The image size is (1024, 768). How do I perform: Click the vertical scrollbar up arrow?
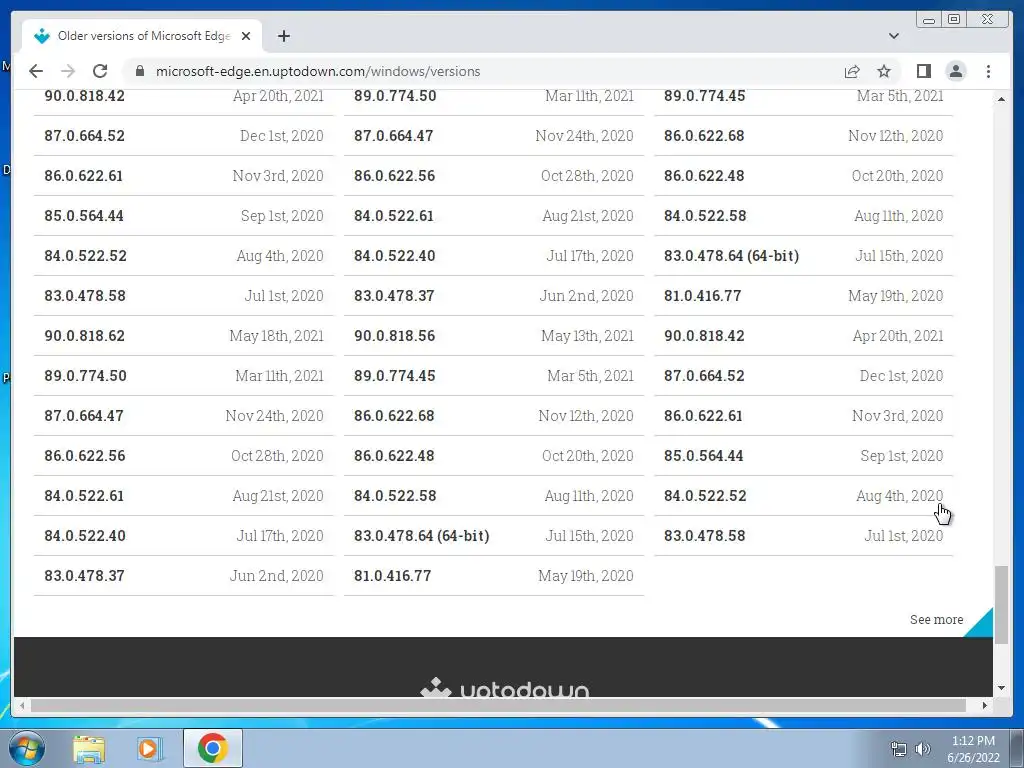pos(1001,99)
